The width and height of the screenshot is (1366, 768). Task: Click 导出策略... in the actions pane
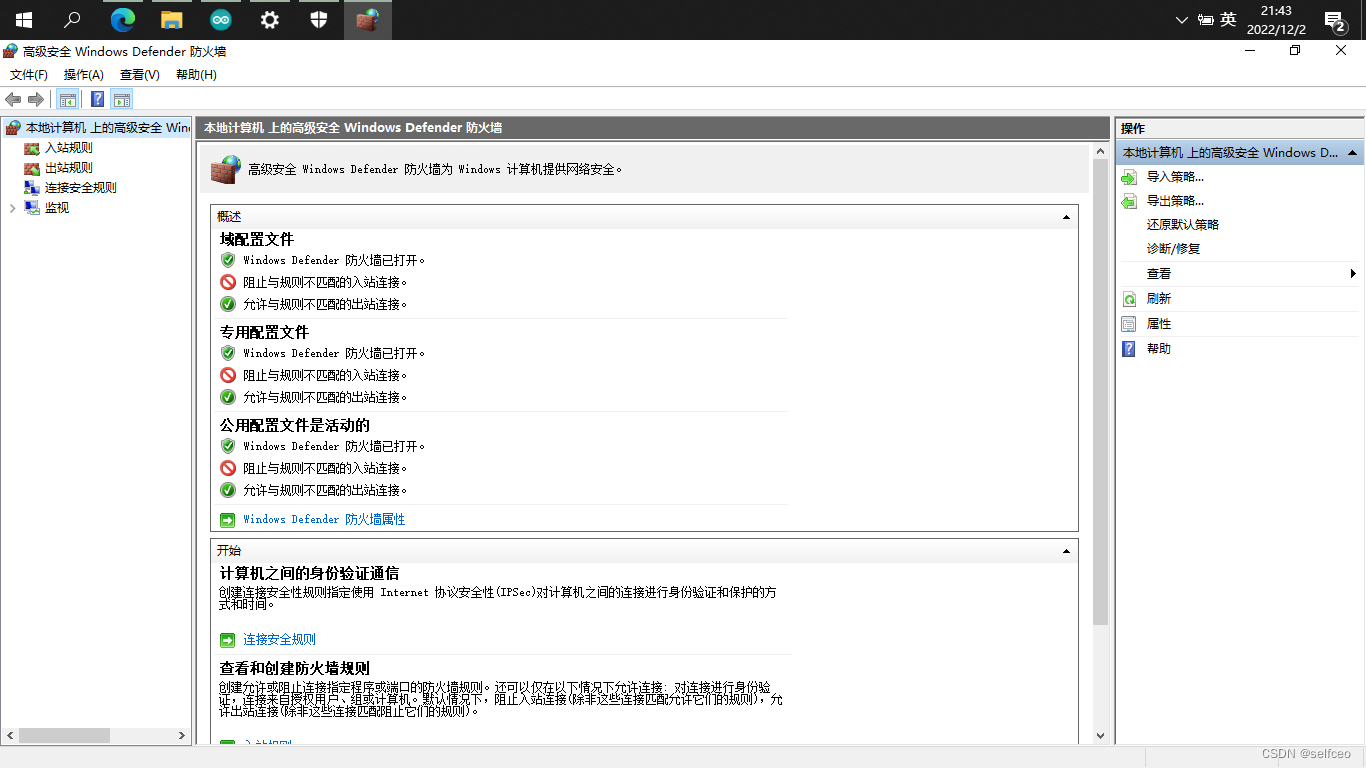[x=1175, y=201]
